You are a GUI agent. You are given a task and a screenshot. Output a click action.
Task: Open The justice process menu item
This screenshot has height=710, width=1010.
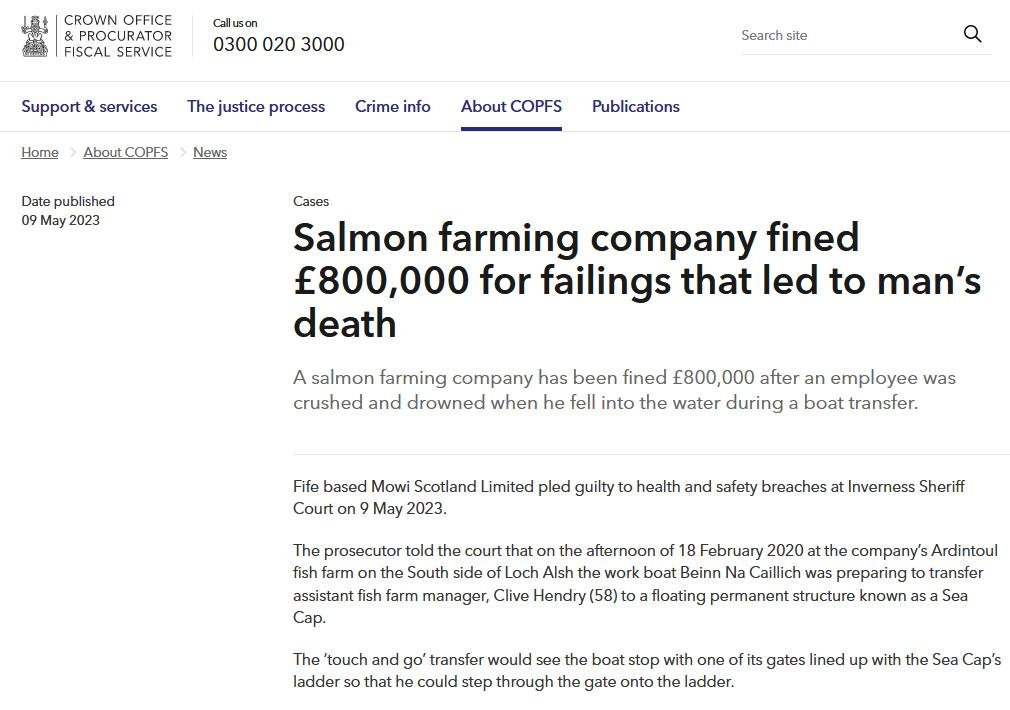click(x=256, y=106)
